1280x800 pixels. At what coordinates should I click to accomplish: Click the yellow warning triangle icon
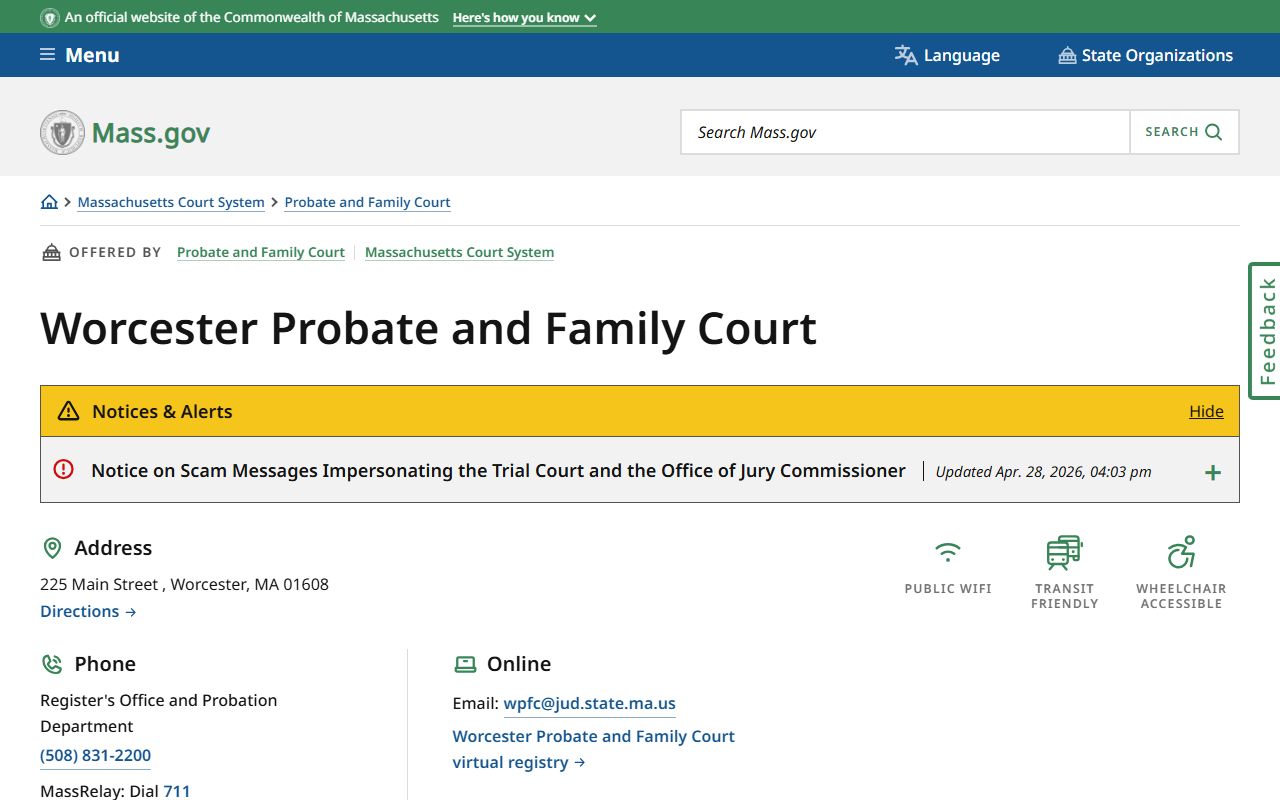point(68,411)
